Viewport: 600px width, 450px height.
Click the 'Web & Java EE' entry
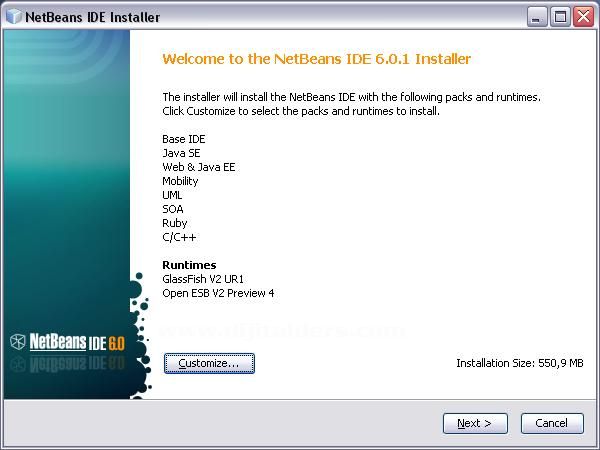tap(199, 167)
